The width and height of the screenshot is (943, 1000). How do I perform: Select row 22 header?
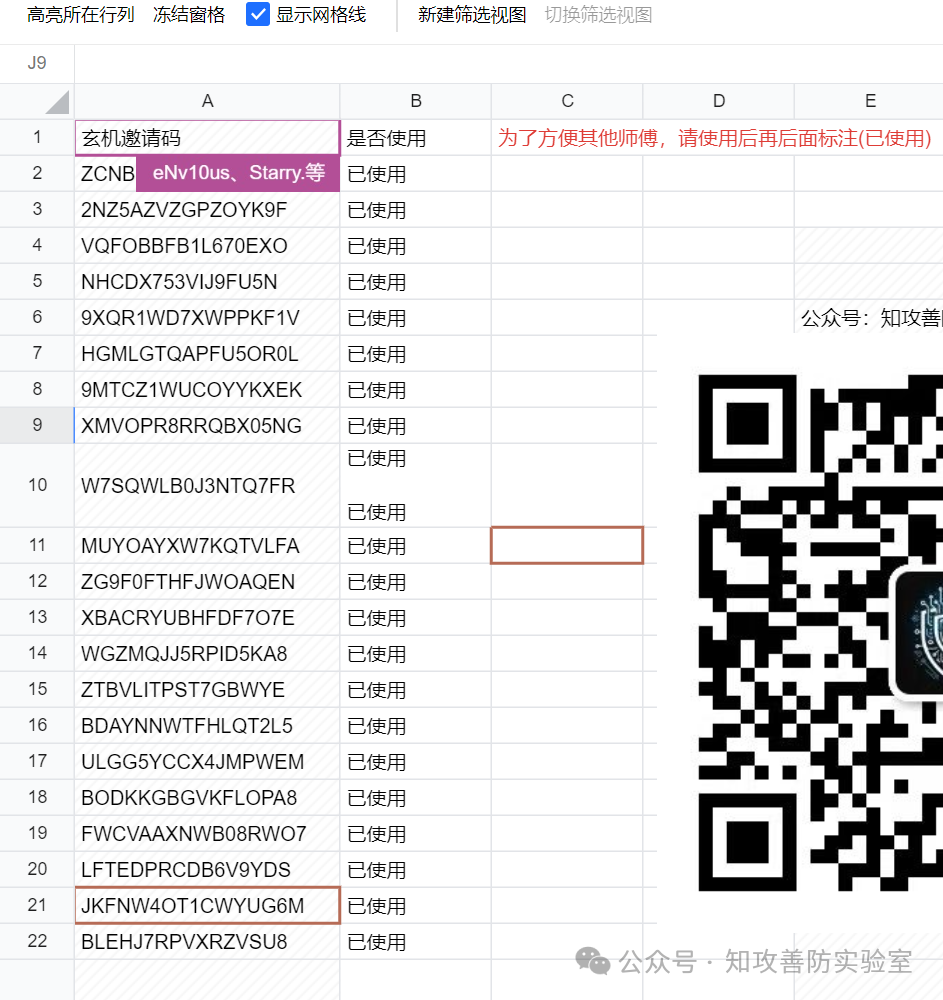click(37, 941)
